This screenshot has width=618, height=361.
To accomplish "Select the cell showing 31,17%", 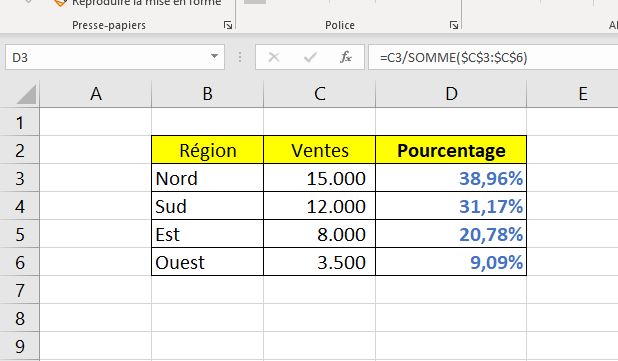I will coord(451,206).
